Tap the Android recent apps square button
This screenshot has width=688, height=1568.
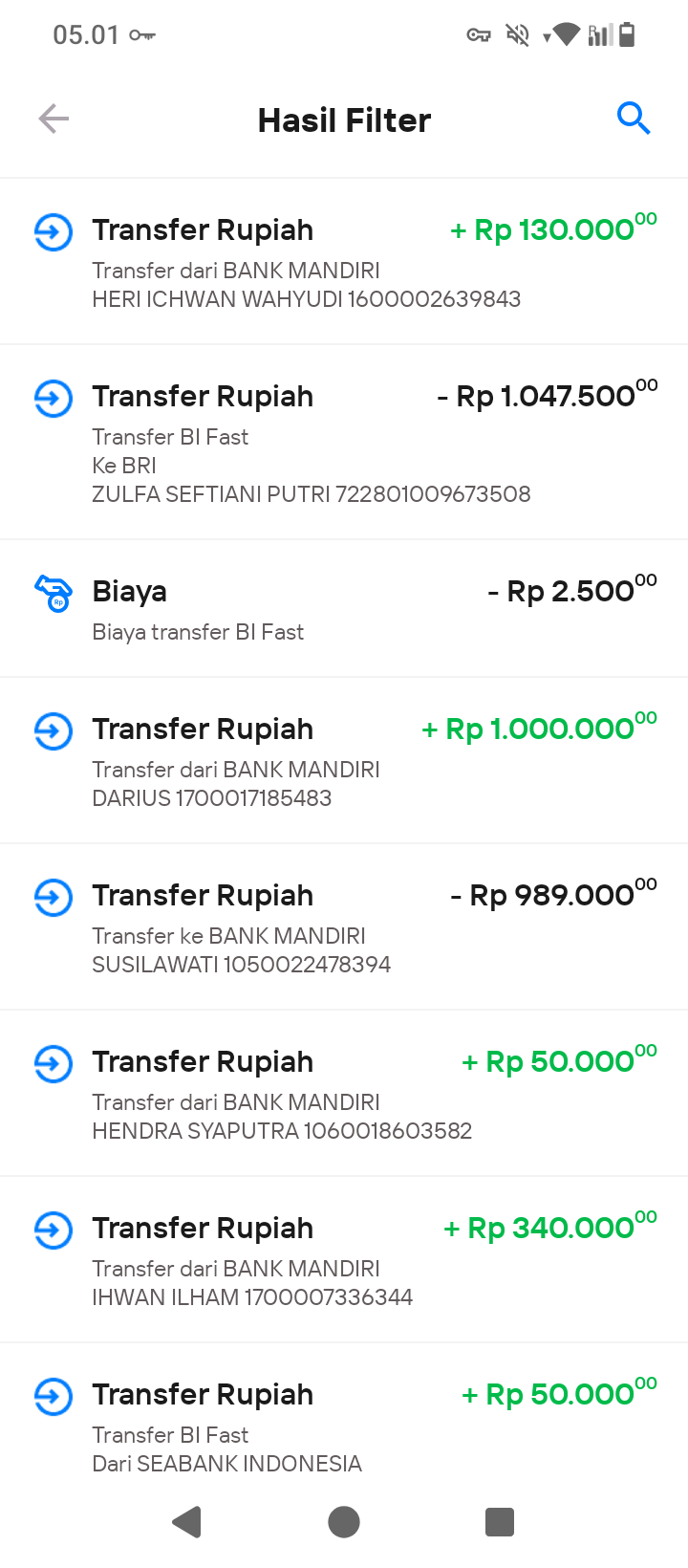click(500, 1522)
